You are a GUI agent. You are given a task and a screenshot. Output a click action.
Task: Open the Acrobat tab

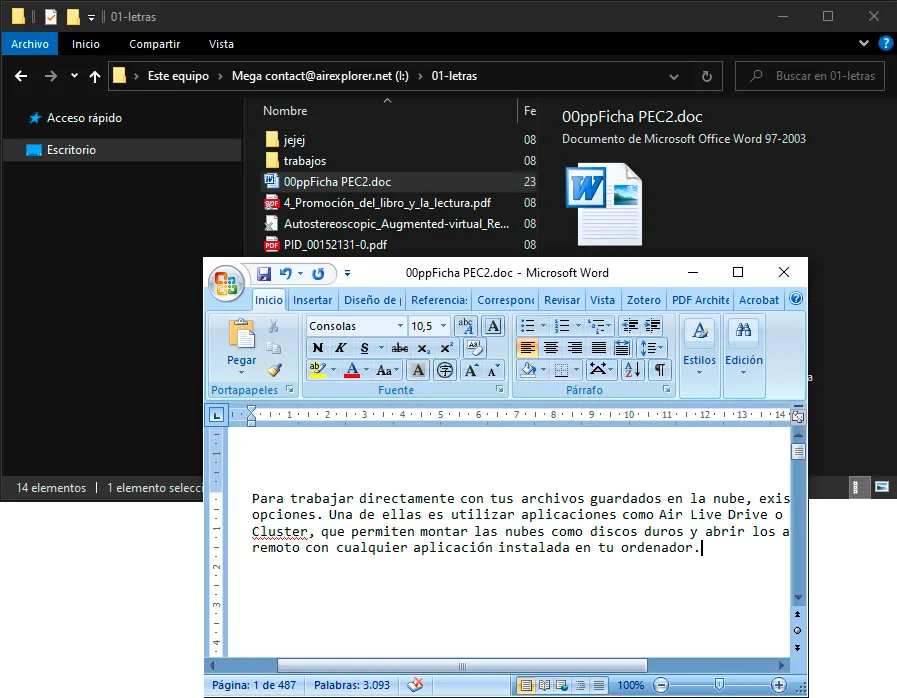pyautogui.click(x=759, y=300)
